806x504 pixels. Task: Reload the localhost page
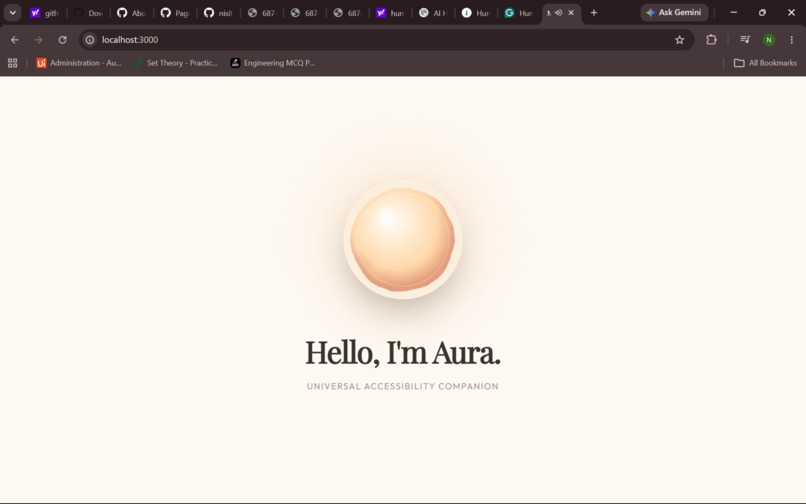coord(62,40)
